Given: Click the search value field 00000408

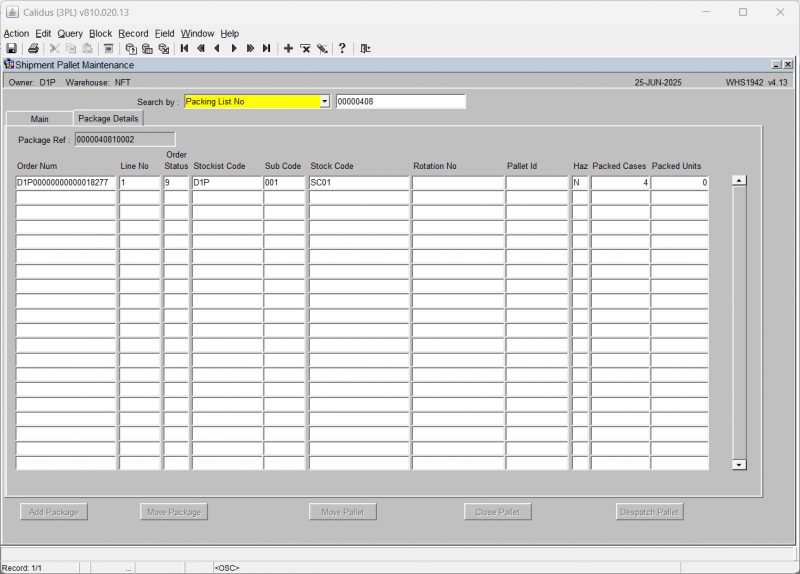Looking at the screenshot, I should coord(401,102).
